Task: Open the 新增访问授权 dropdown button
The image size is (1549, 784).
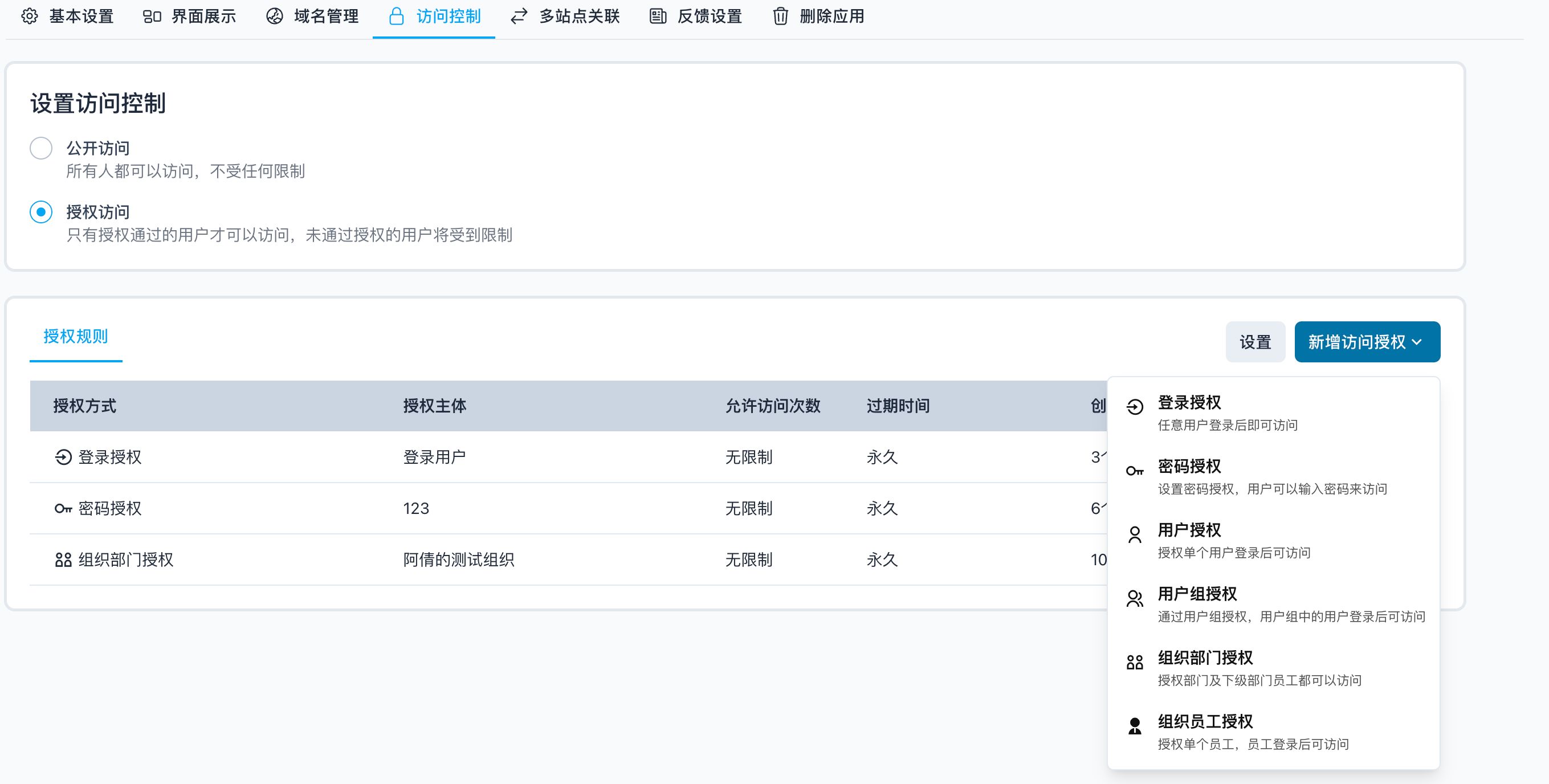Action: click(x=1367, y=341)
